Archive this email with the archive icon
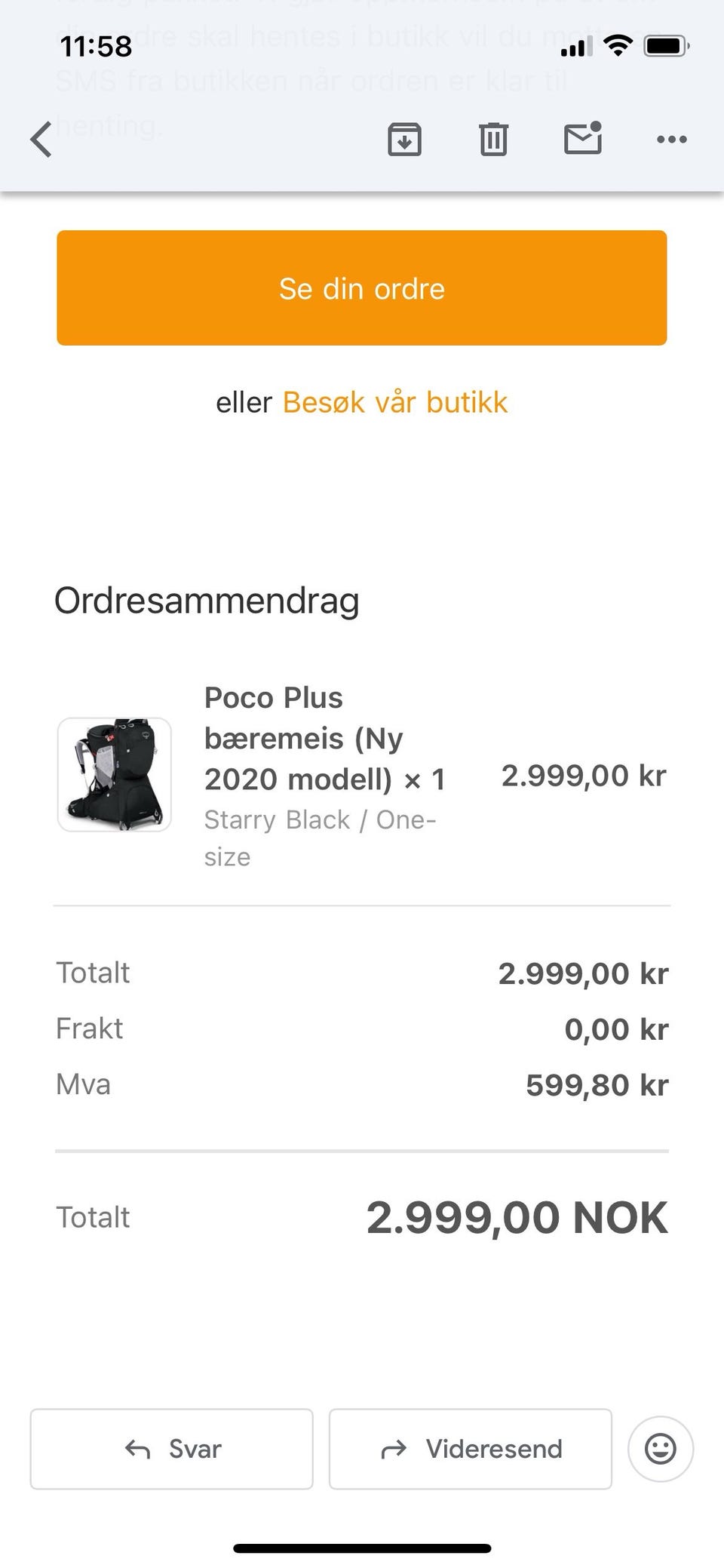 tap(404, 140)
